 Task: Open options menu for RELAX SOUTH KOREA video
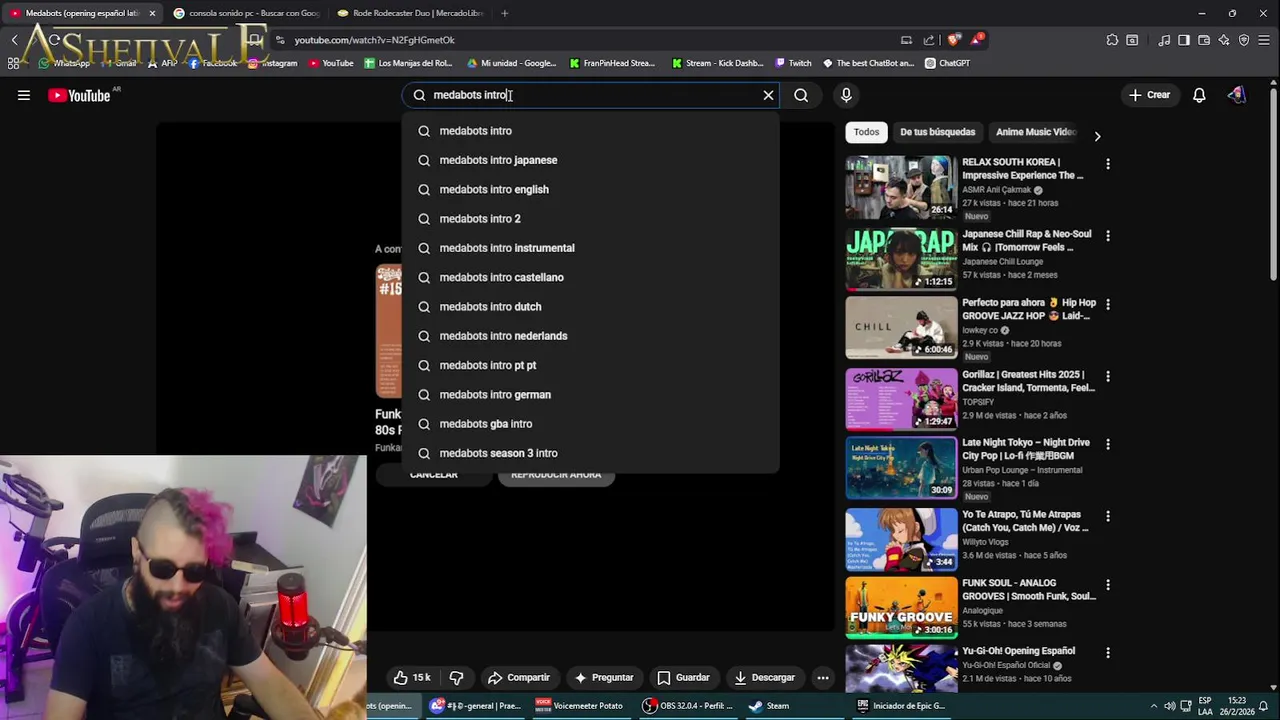pyautogui.click(x=1107, y=163)
